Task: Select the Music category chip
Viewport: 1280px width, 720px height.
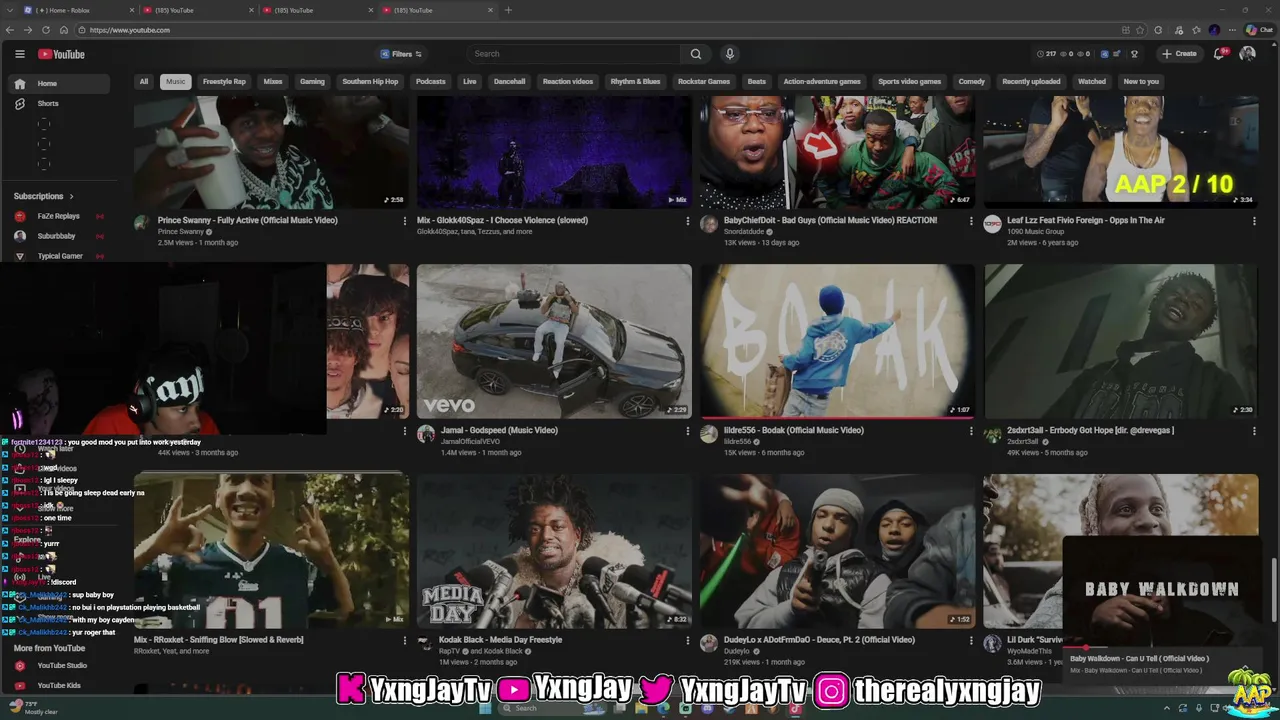Action: 176,82
